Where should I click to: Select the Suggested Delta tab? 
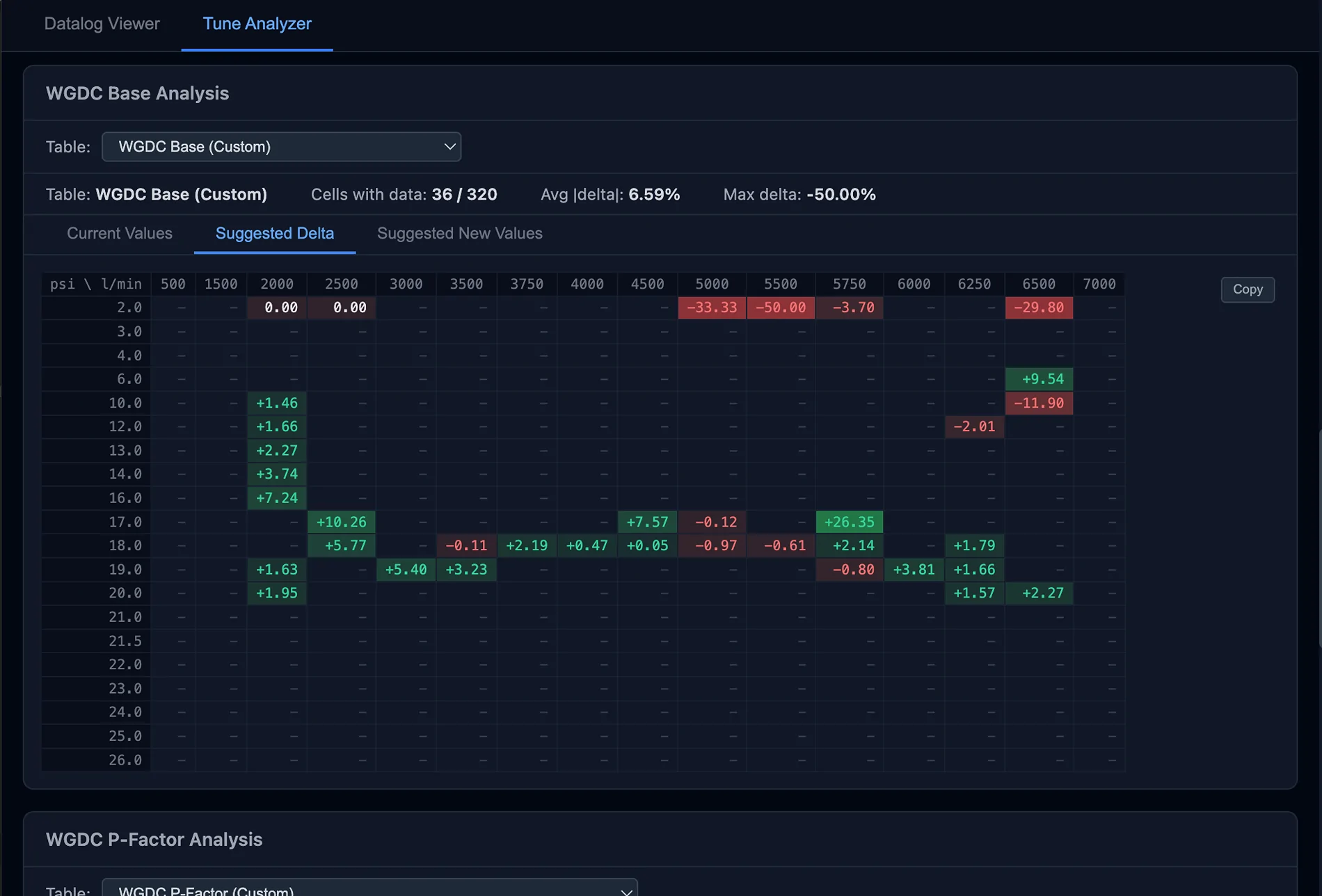click(x=275, y=233)
